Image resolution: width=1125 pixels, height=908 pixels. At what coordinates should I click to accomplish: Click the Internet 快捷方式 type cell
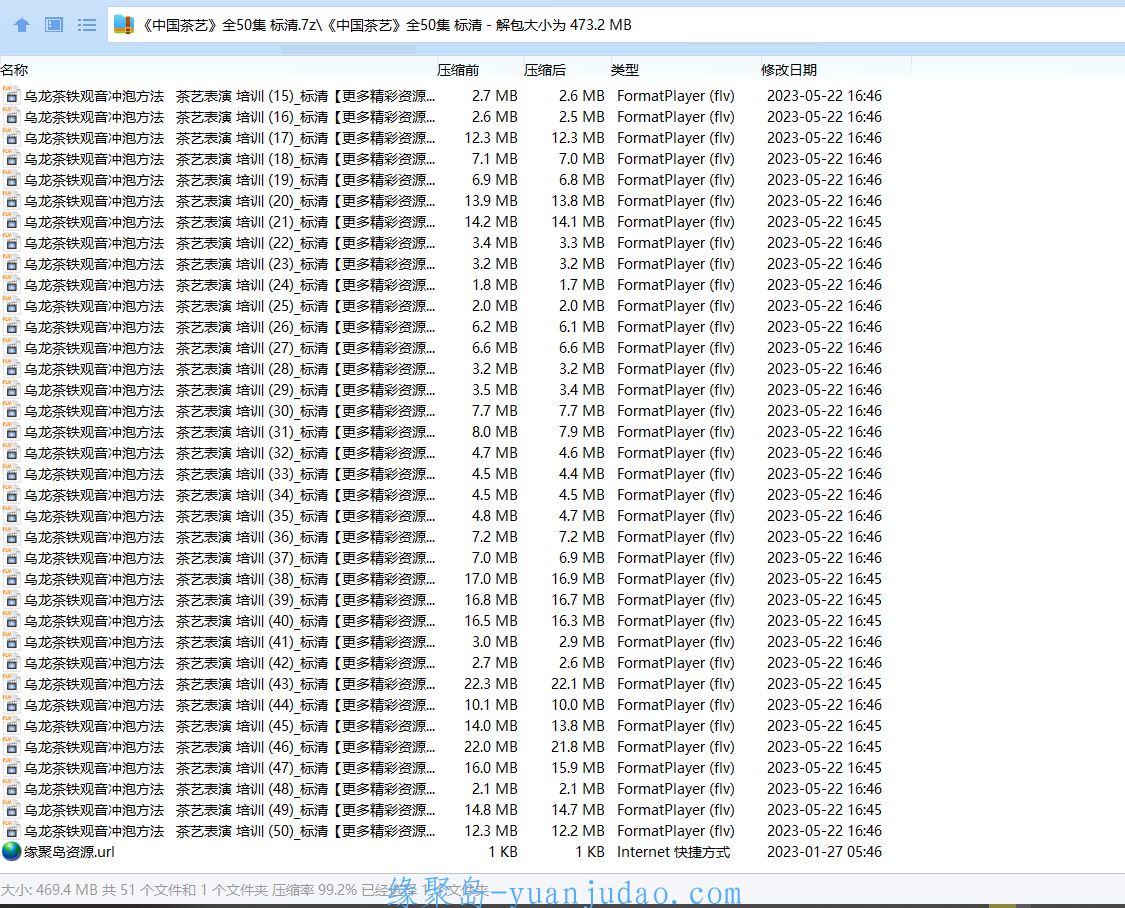[x=673, y=852]
